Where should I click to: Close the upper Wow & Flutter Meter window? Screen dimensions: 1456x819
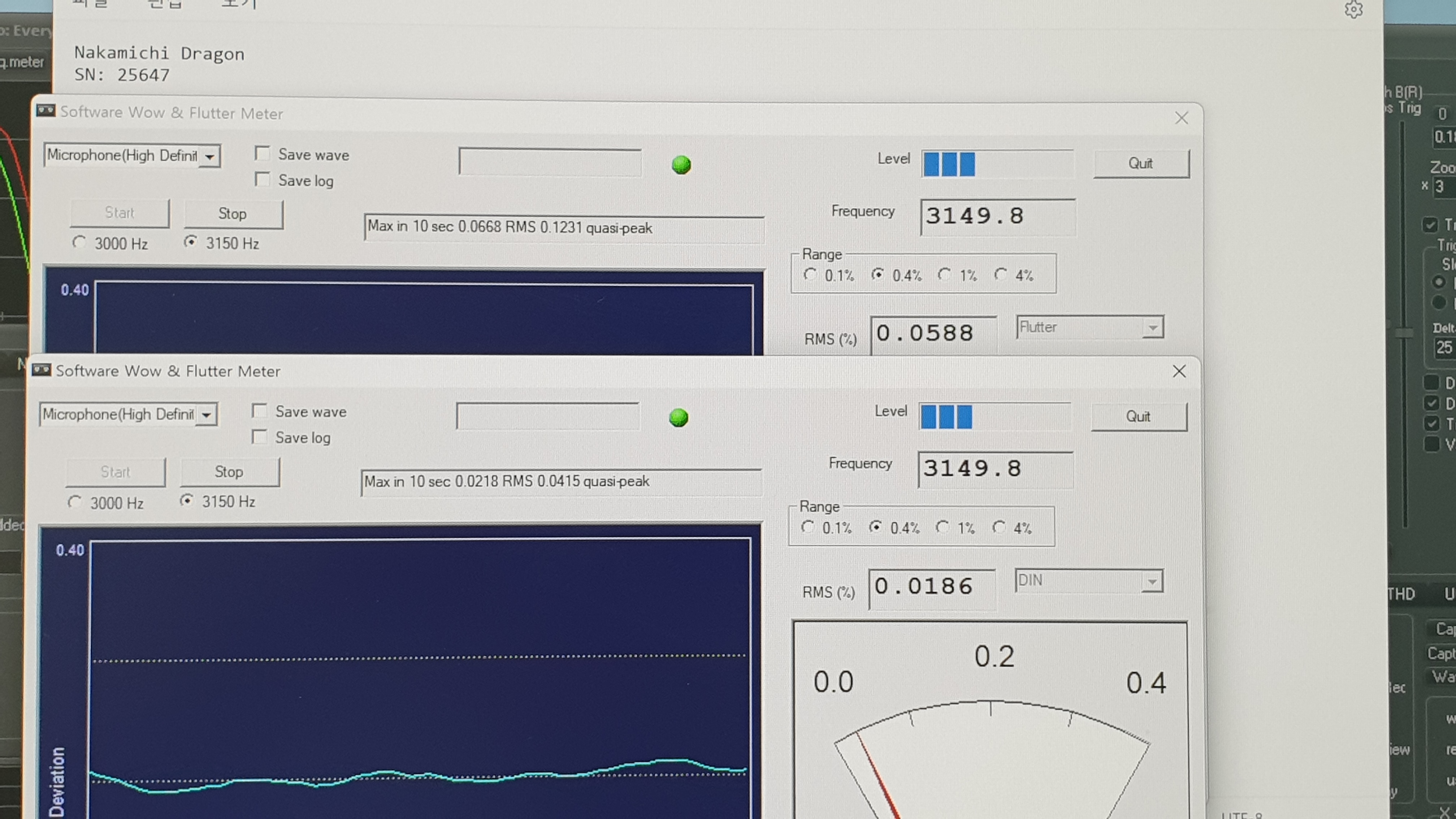pyautogui.click(x=1181, y=118)
